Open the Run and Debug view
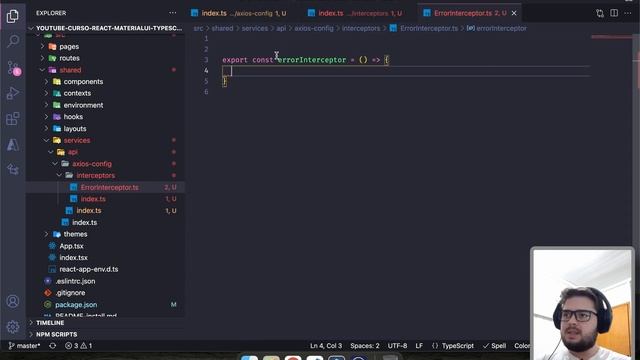640x360 pixels. point(13,93)
